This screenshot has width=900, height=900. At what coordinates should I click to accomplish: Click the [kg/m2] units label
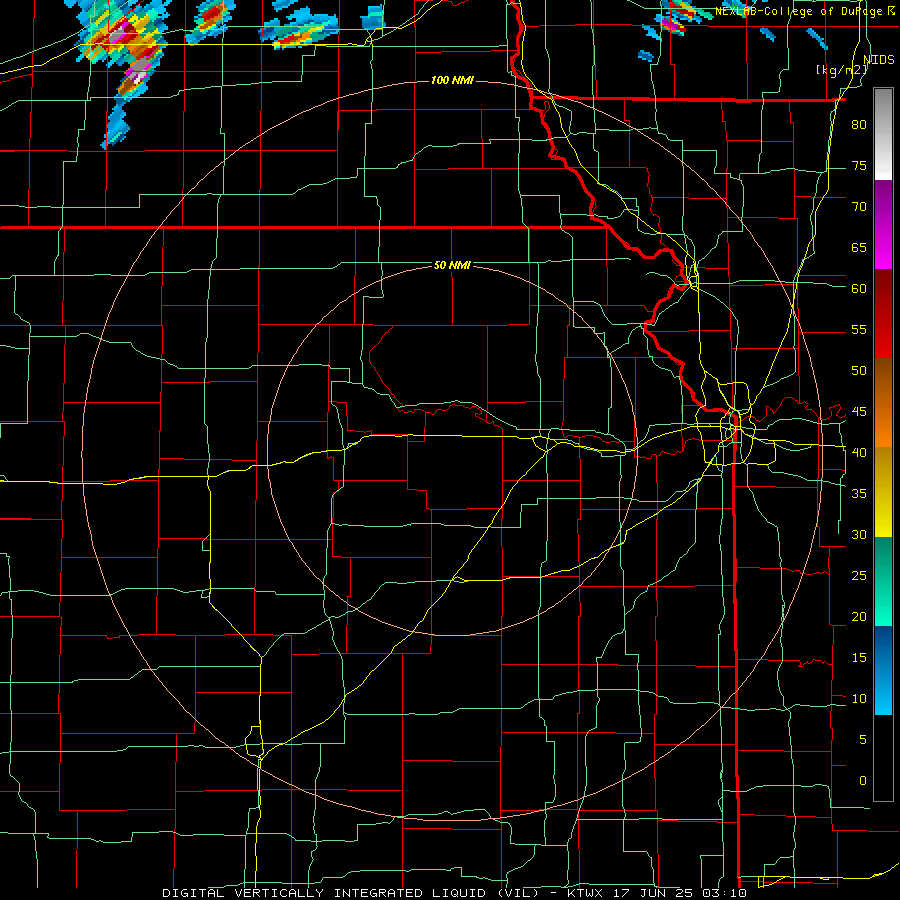pyautogui.click(x=841, y=70)
